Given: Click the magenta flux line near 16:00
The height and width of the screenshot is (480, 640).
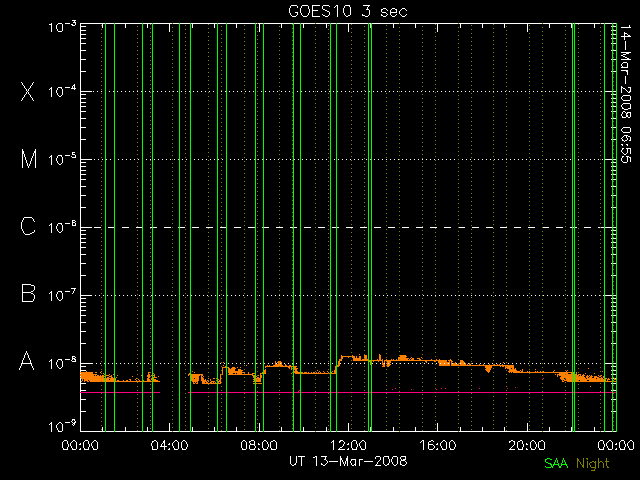Looking at the screenshot, I should coord(438,392).
